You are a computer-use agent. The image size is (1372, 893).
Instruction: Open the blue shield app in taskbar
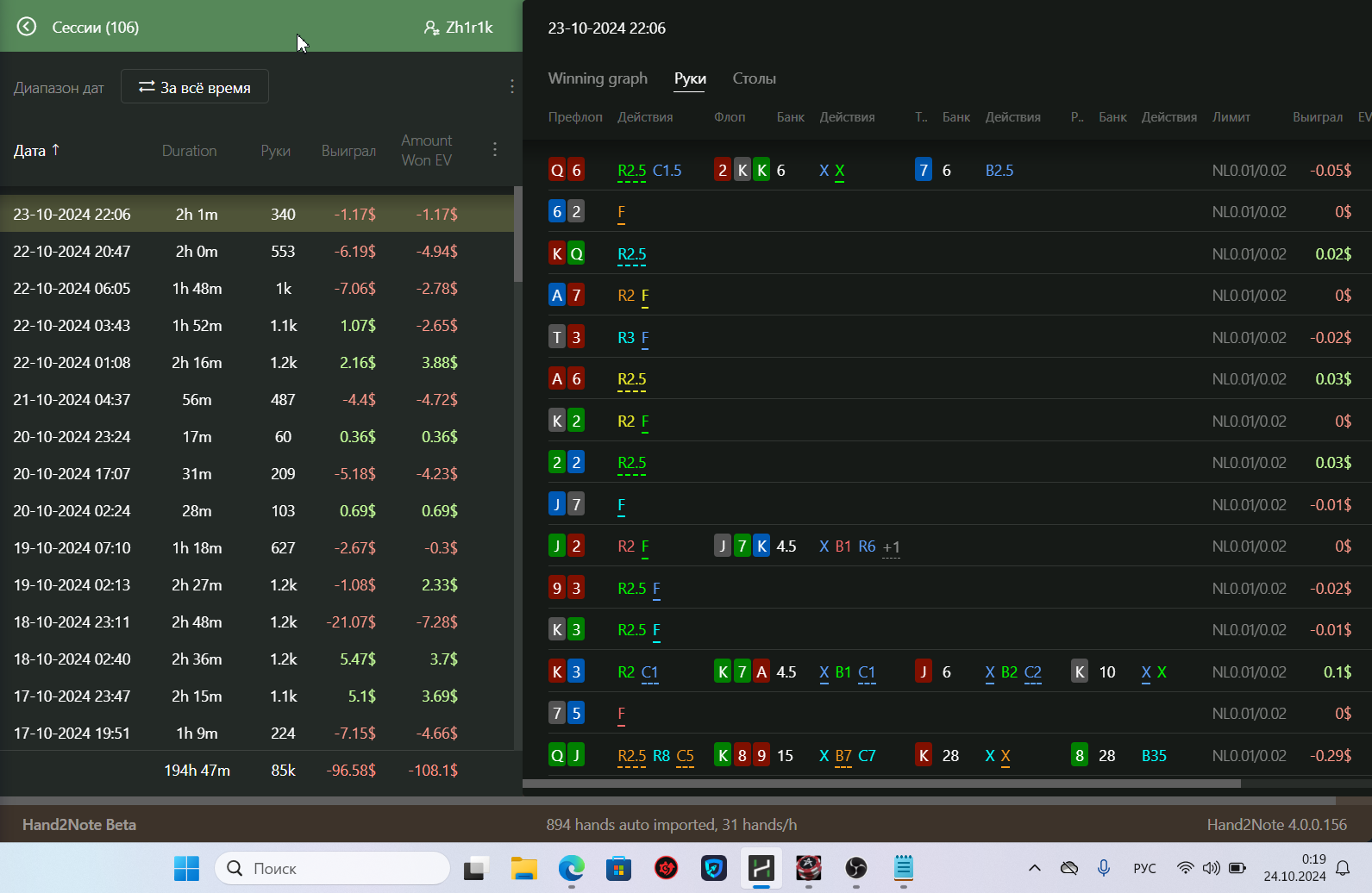[x=713, y=868]
